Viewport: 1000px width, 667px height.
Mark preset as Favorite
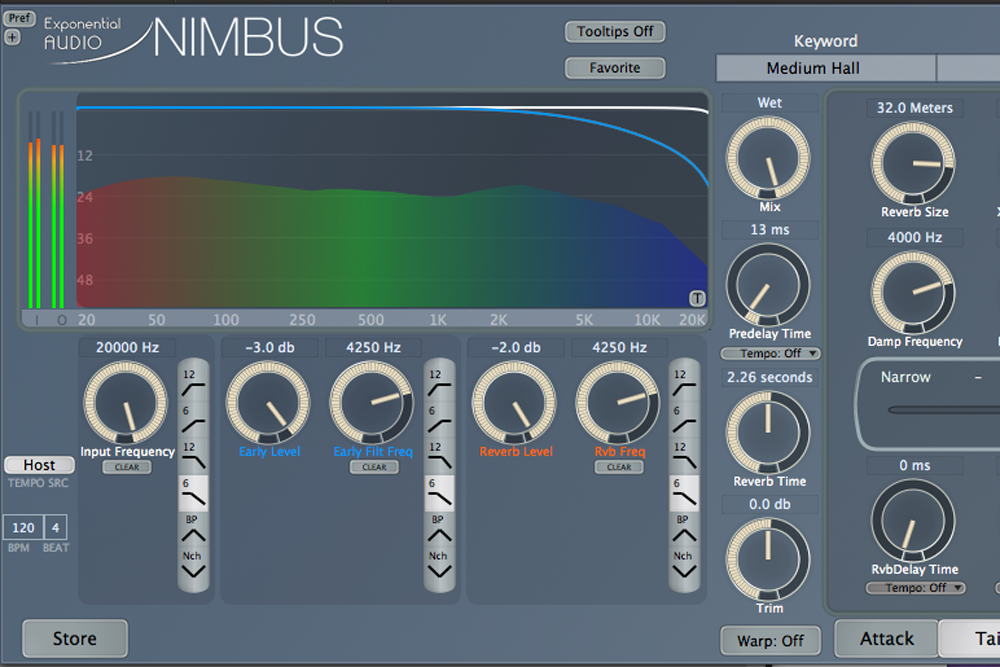615,68
